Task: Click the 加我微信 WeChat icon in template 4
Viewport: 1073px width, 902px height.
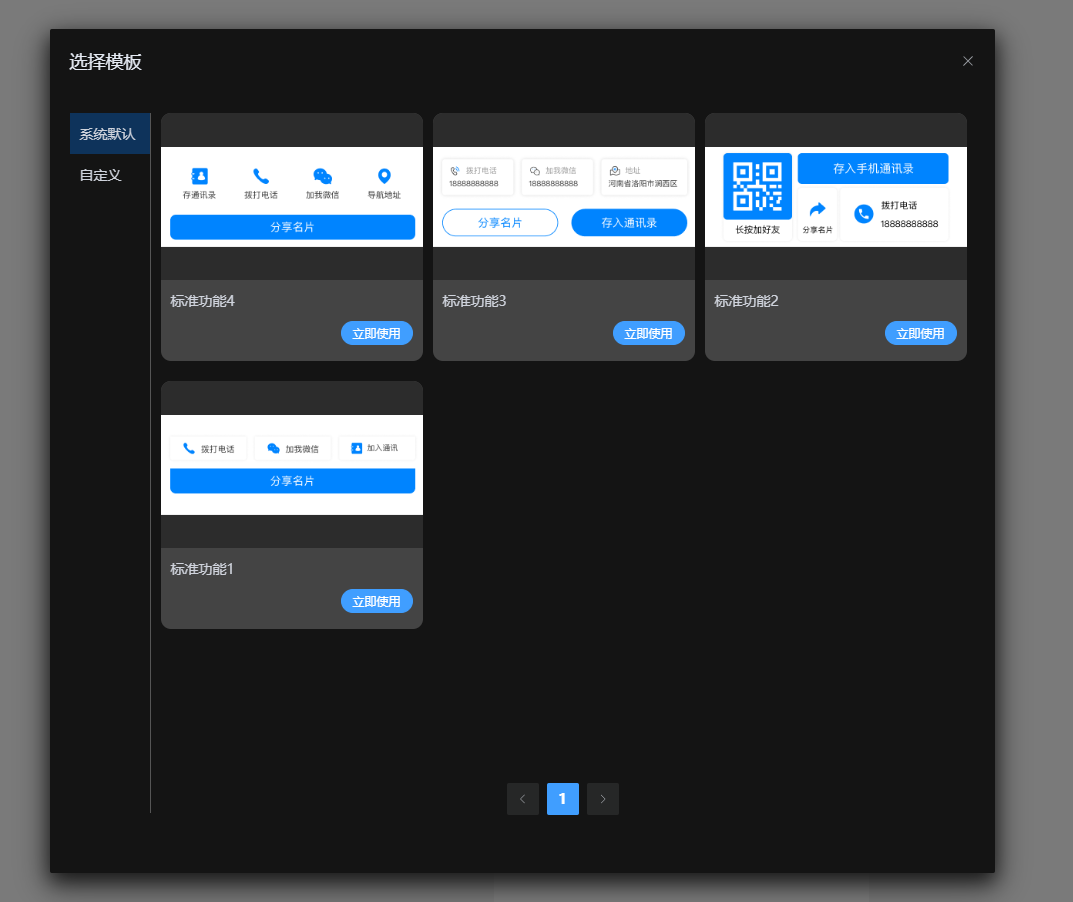Action: click(322, 176)
